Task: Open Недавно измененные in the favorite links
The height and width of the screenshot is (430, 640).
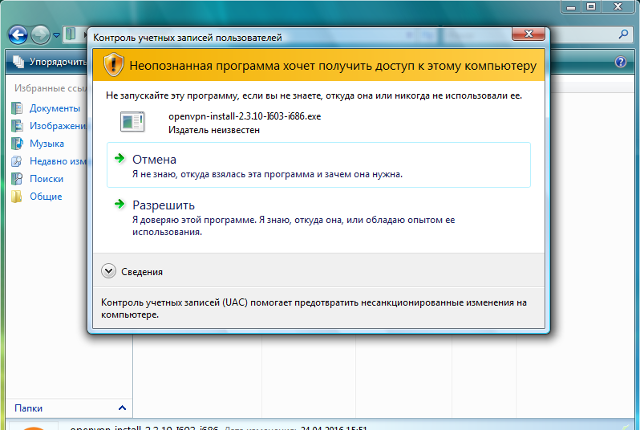Action: (58, 161)
